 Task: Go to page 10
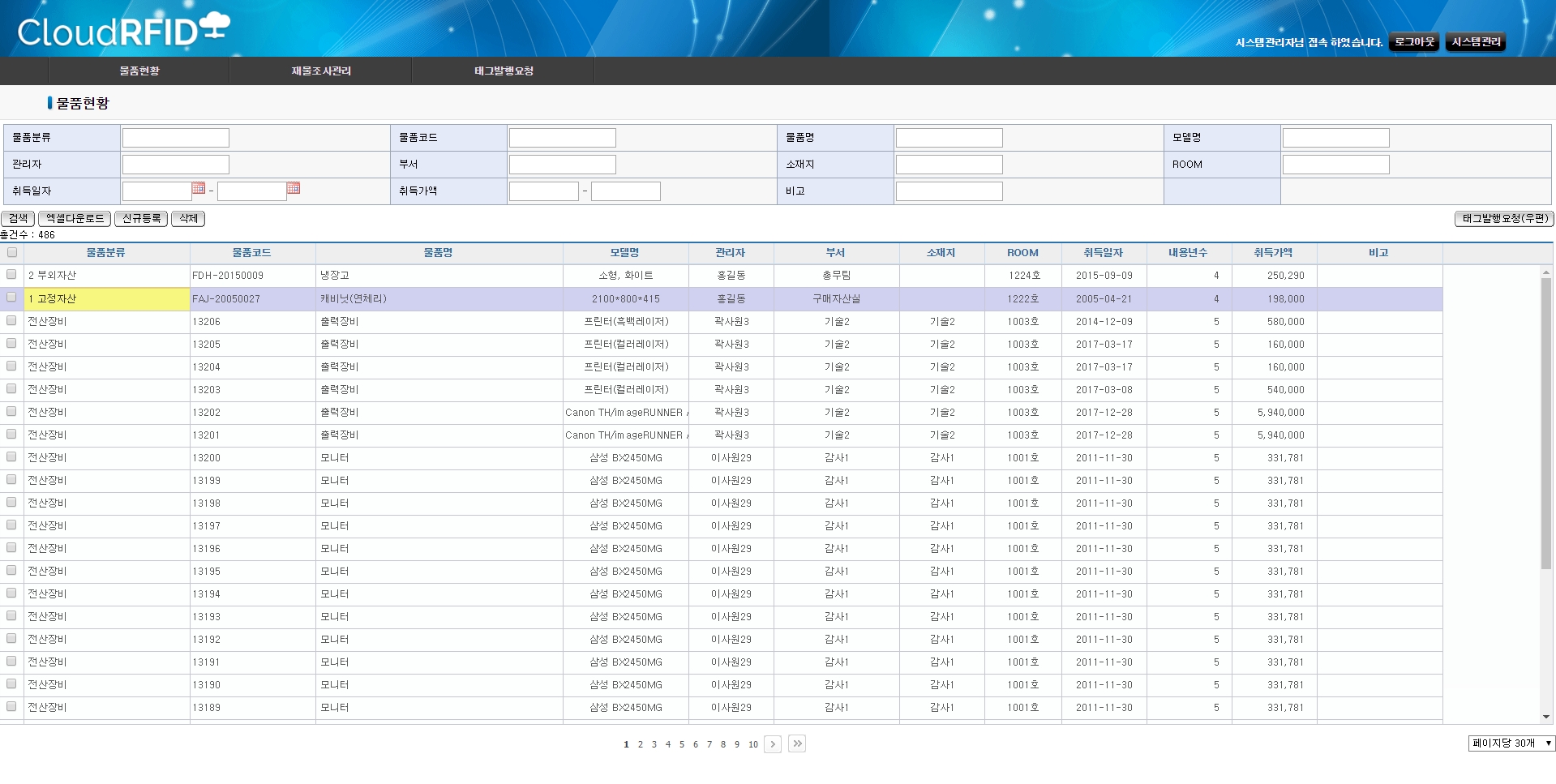click(753, 744)
